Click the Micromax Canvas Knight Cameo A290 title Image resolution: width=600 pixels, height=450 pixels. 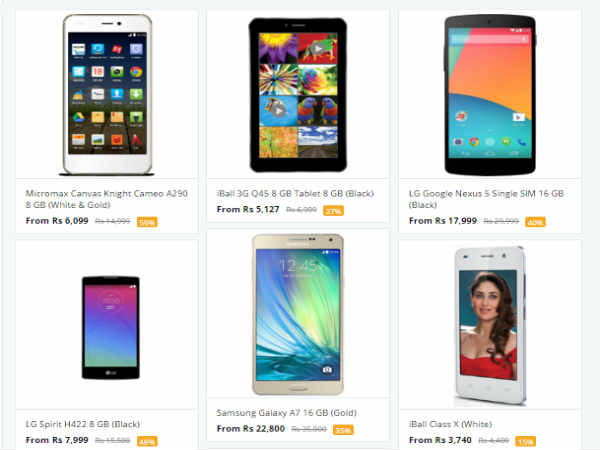coord(106,199)
